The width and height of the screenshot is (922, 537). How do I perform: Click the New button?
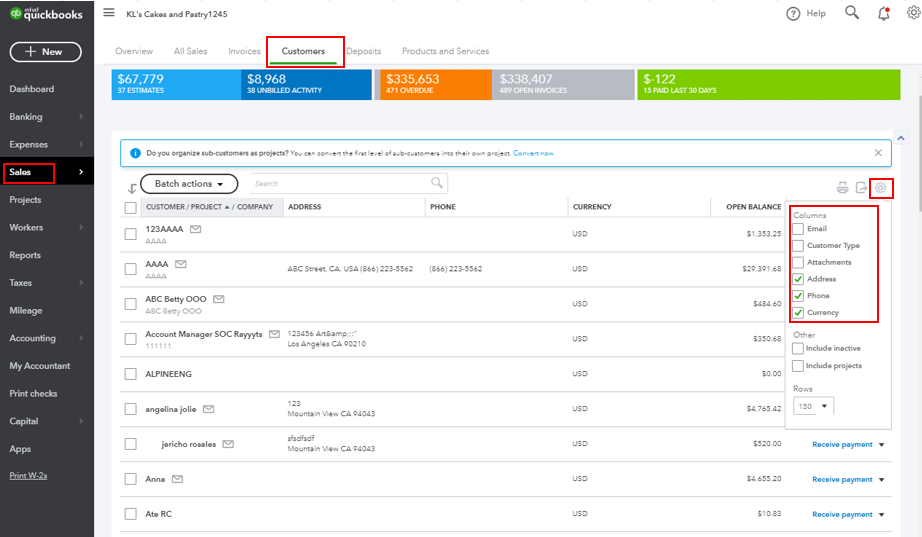tap(46, 52)
